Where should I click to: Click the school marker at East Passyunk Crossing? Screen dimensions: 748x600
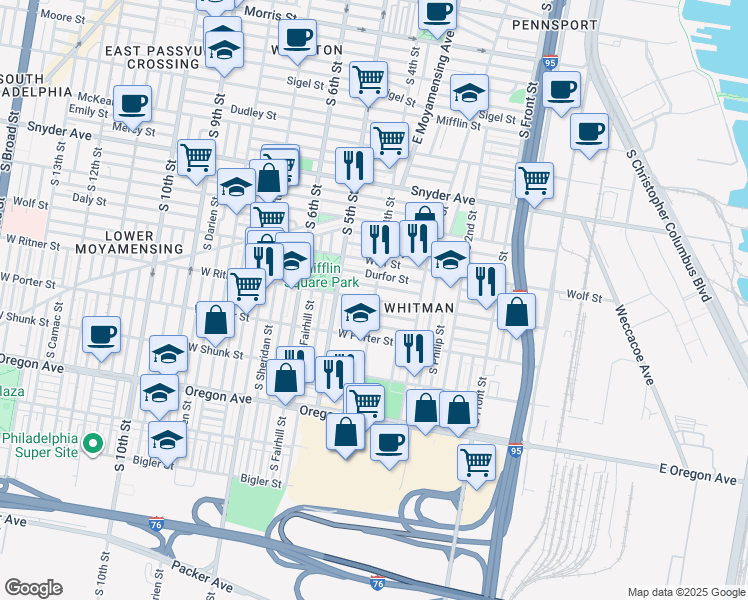[x=224, y=54]
